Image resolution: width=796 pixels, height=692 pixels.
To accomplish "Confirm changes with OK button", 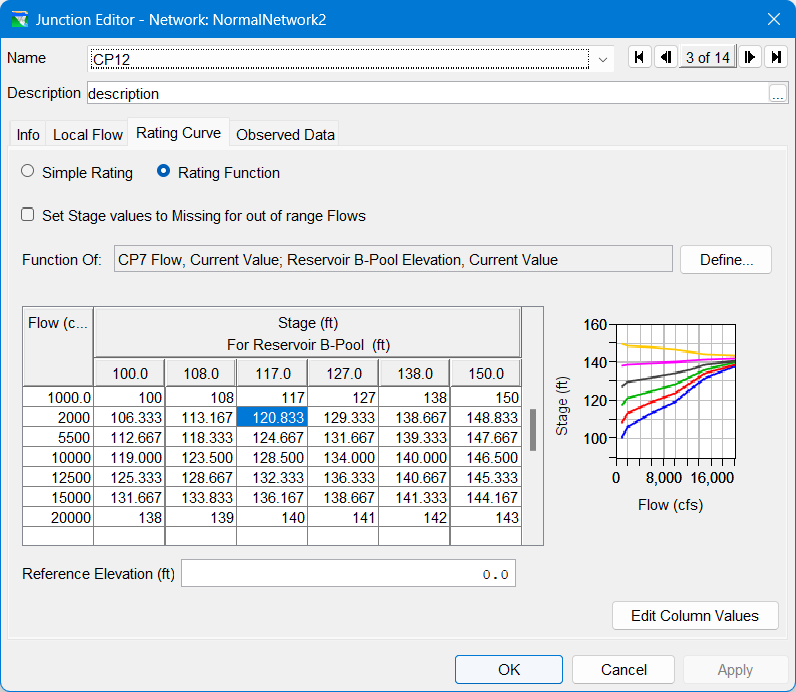I will pyautogui.click(x=508, y=669).
